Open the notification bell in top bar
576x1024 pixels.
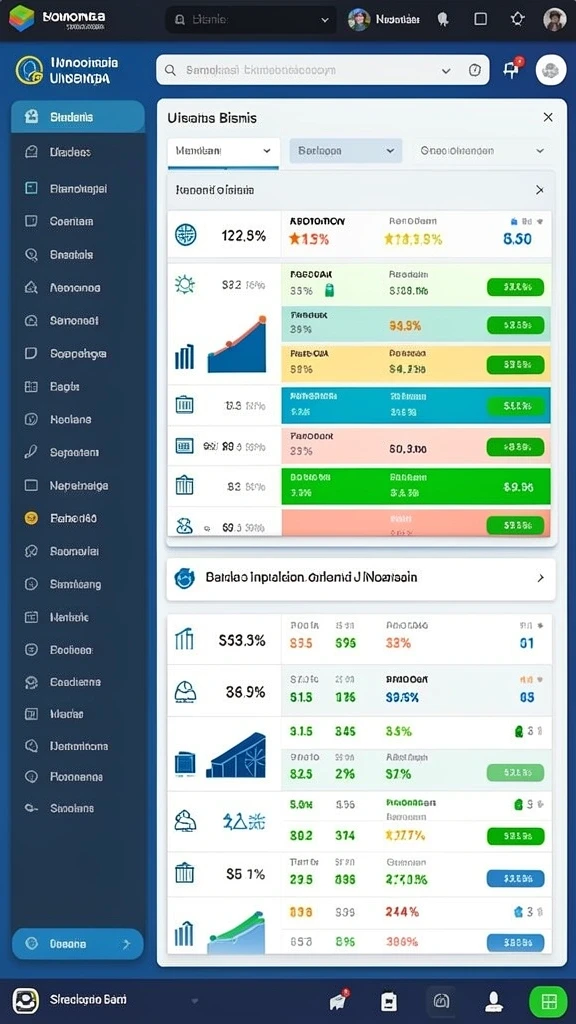[443, 20]
